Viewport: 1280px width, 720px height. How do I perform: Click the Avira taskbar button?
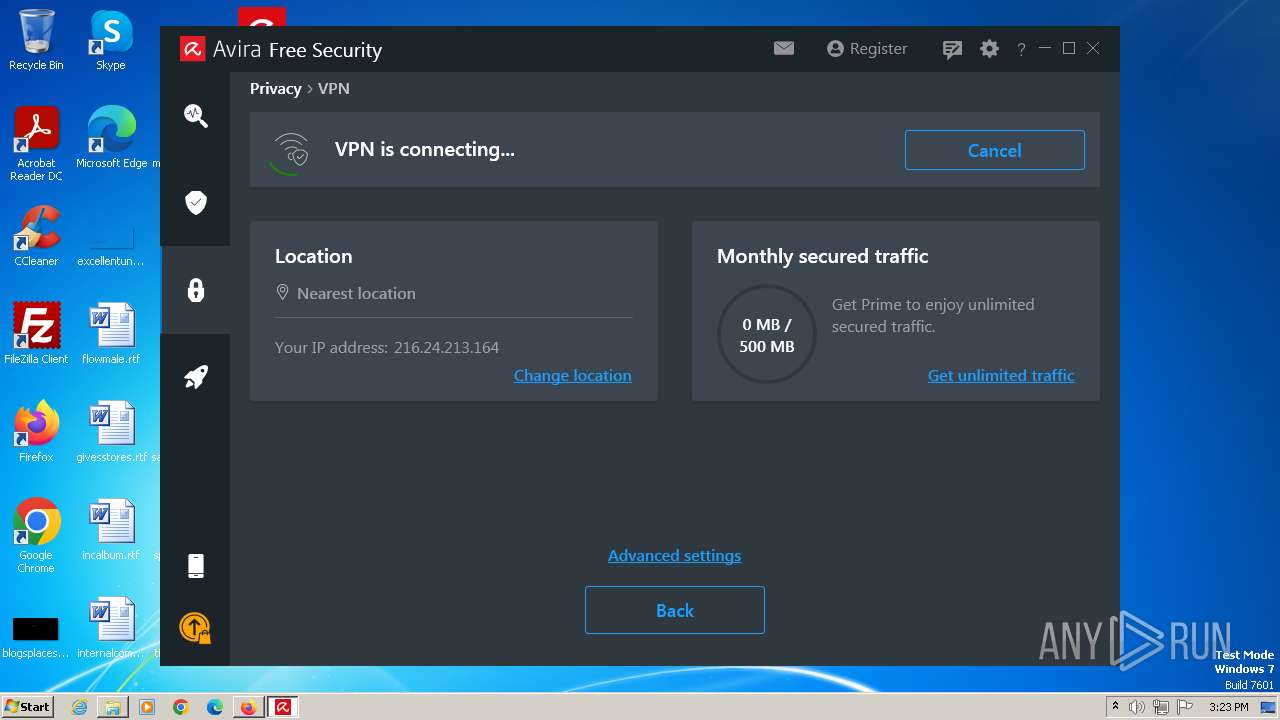pyautogui.click(x=283, y=707)
